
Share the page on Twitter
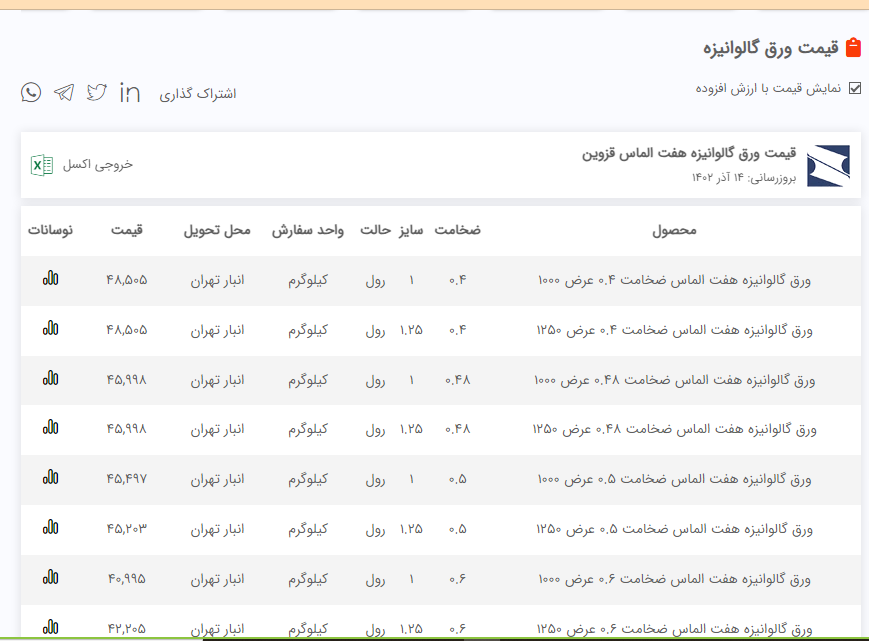click(97, 92)
